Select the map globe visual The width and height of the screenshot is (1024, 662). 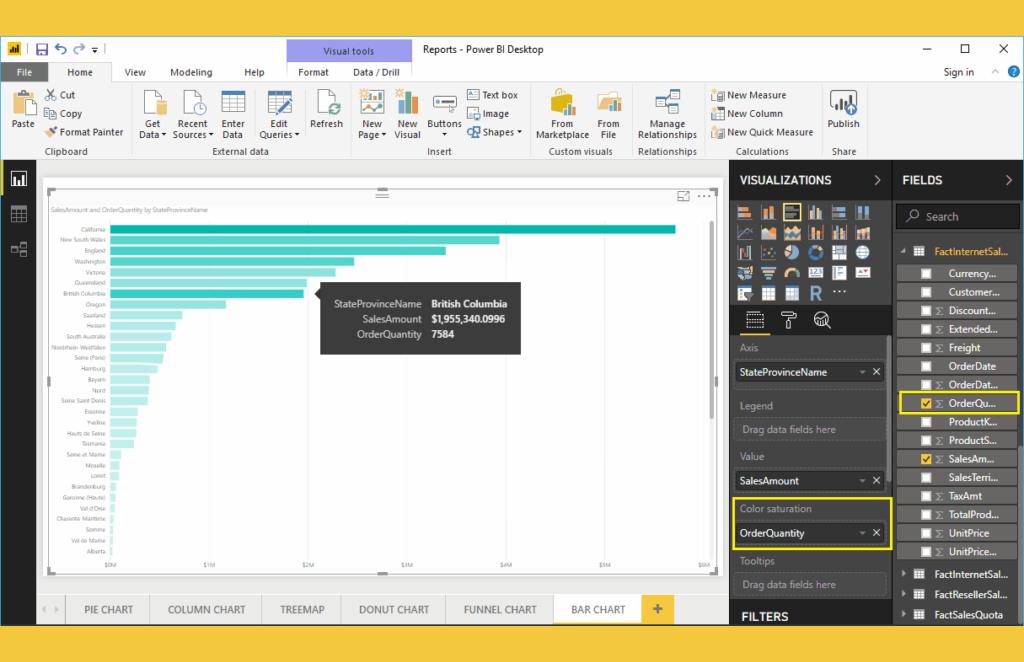tap(862, 253)
